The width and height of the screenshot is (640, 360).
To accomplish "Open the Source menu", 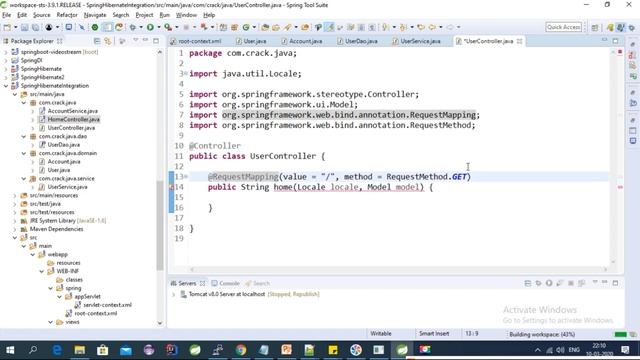I will click(42, 15).
